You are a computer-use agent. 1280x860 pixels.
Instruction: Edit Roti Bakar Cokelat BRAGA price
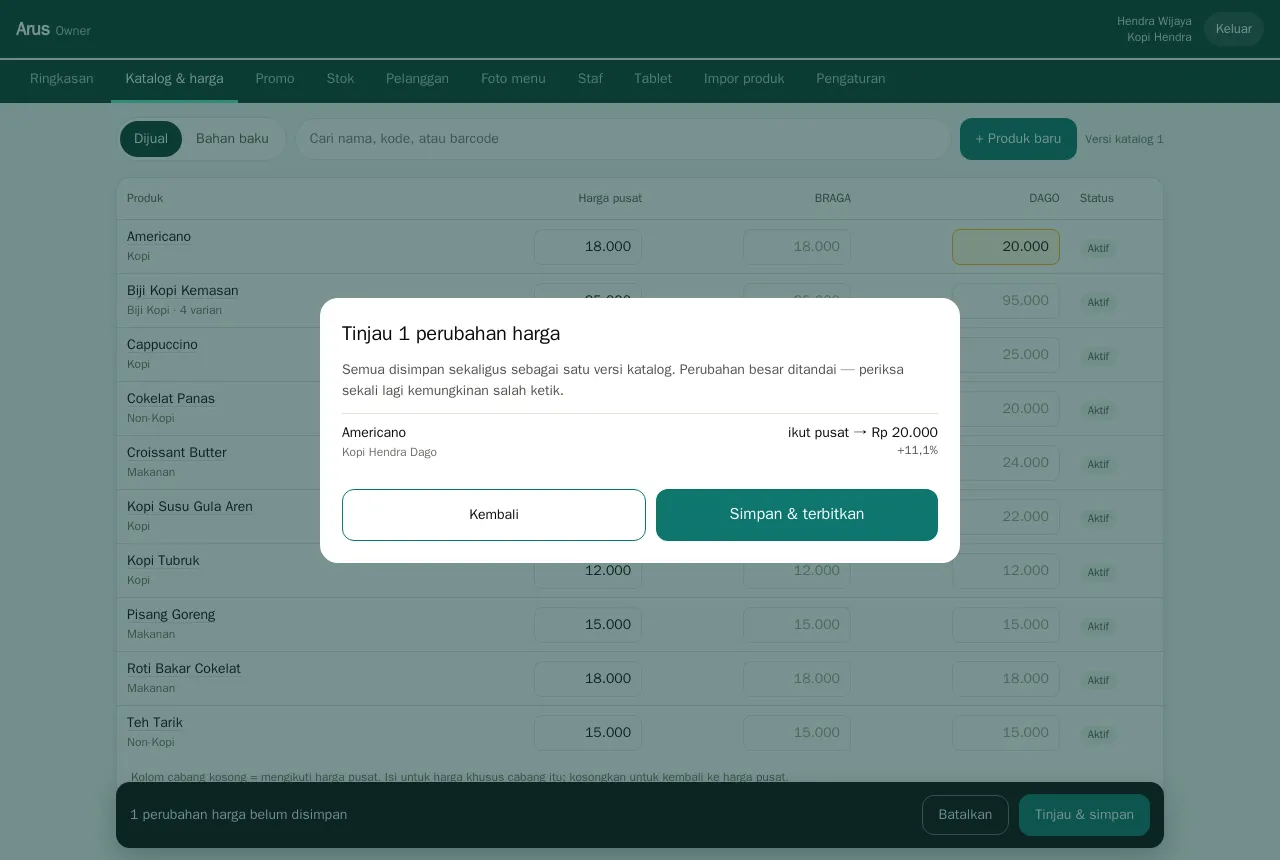(x=797, y=679)
